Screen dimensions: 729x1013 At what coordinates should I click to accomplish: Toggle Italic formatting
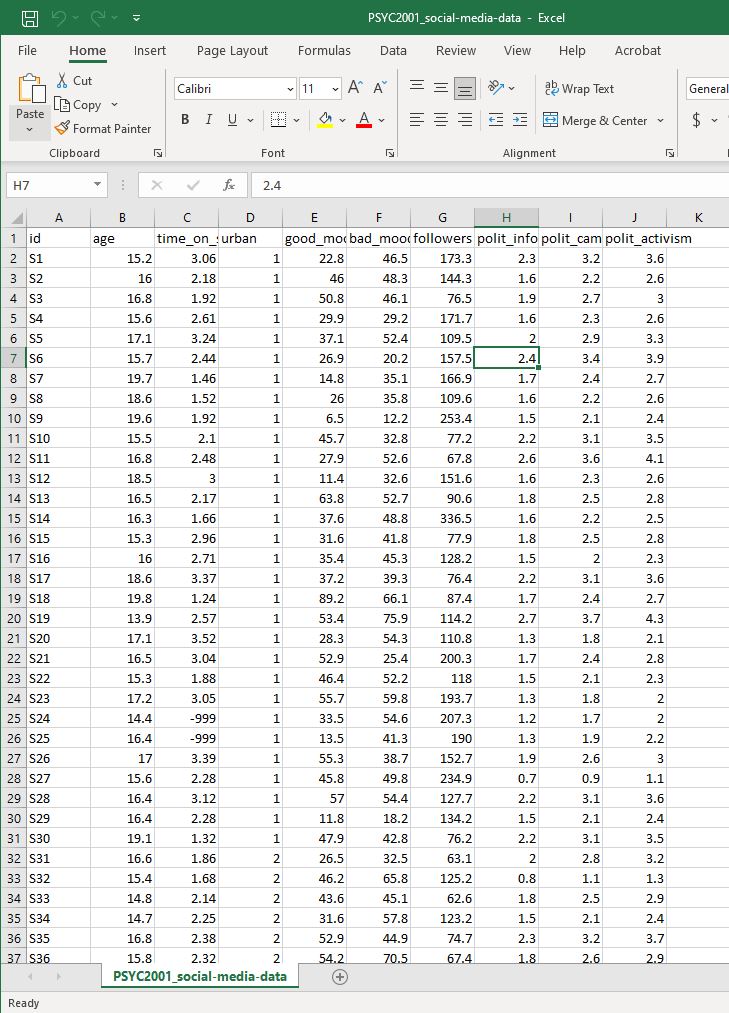pos(208,120)
